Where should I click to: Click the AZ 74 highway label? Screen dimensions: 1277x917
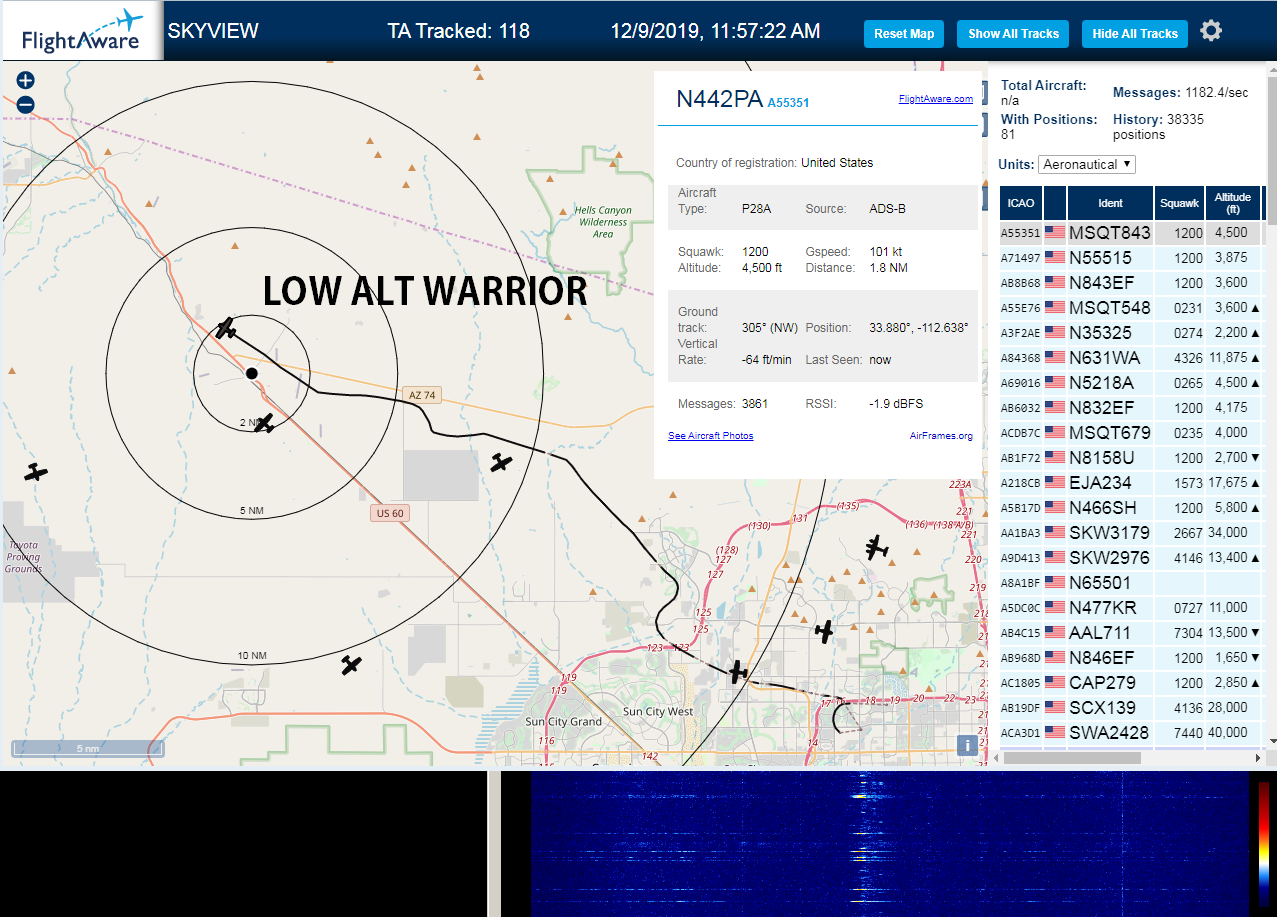pyautogui.click(x=422, y=395)
